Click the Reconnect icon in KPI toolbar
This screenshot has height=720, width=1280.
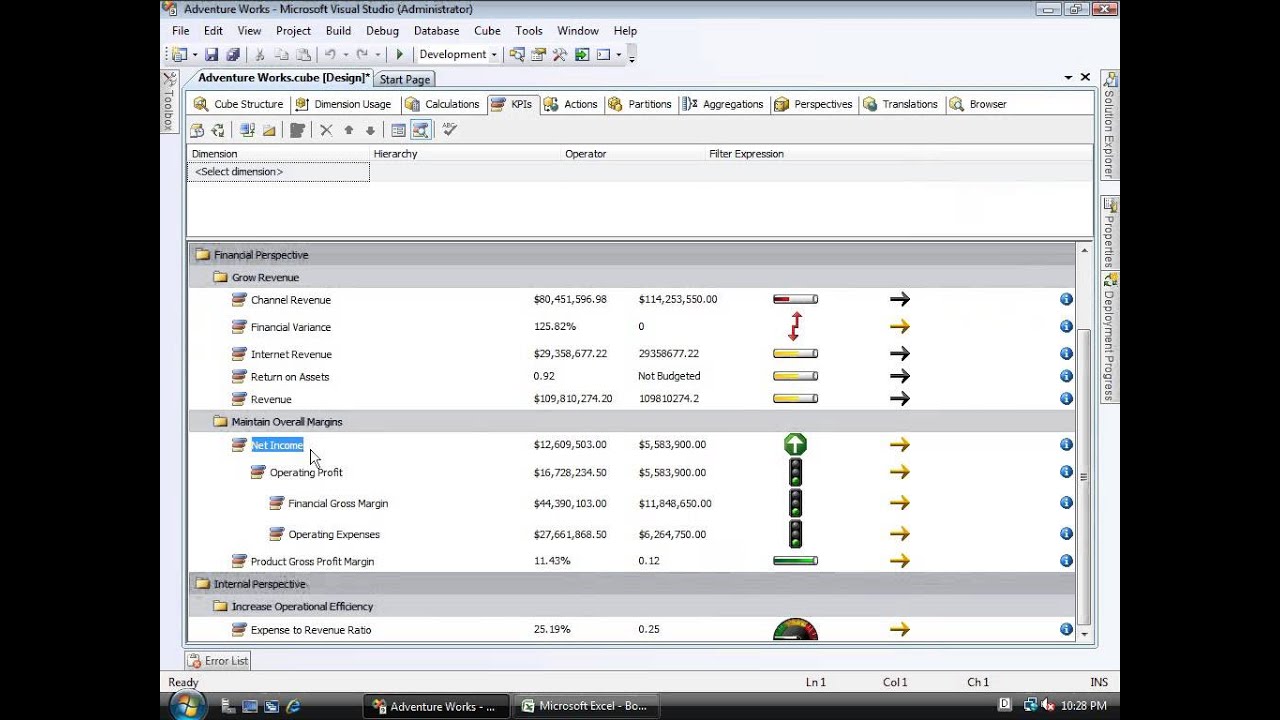[217, 130]
